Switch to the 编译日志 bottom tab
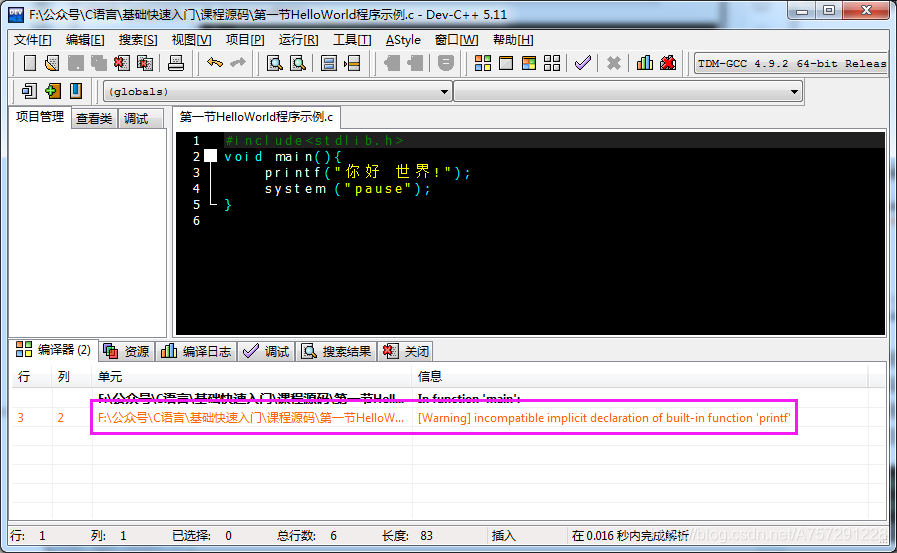Image resolution: width=897 pixels, height=553 pixels. click(196, 351)
